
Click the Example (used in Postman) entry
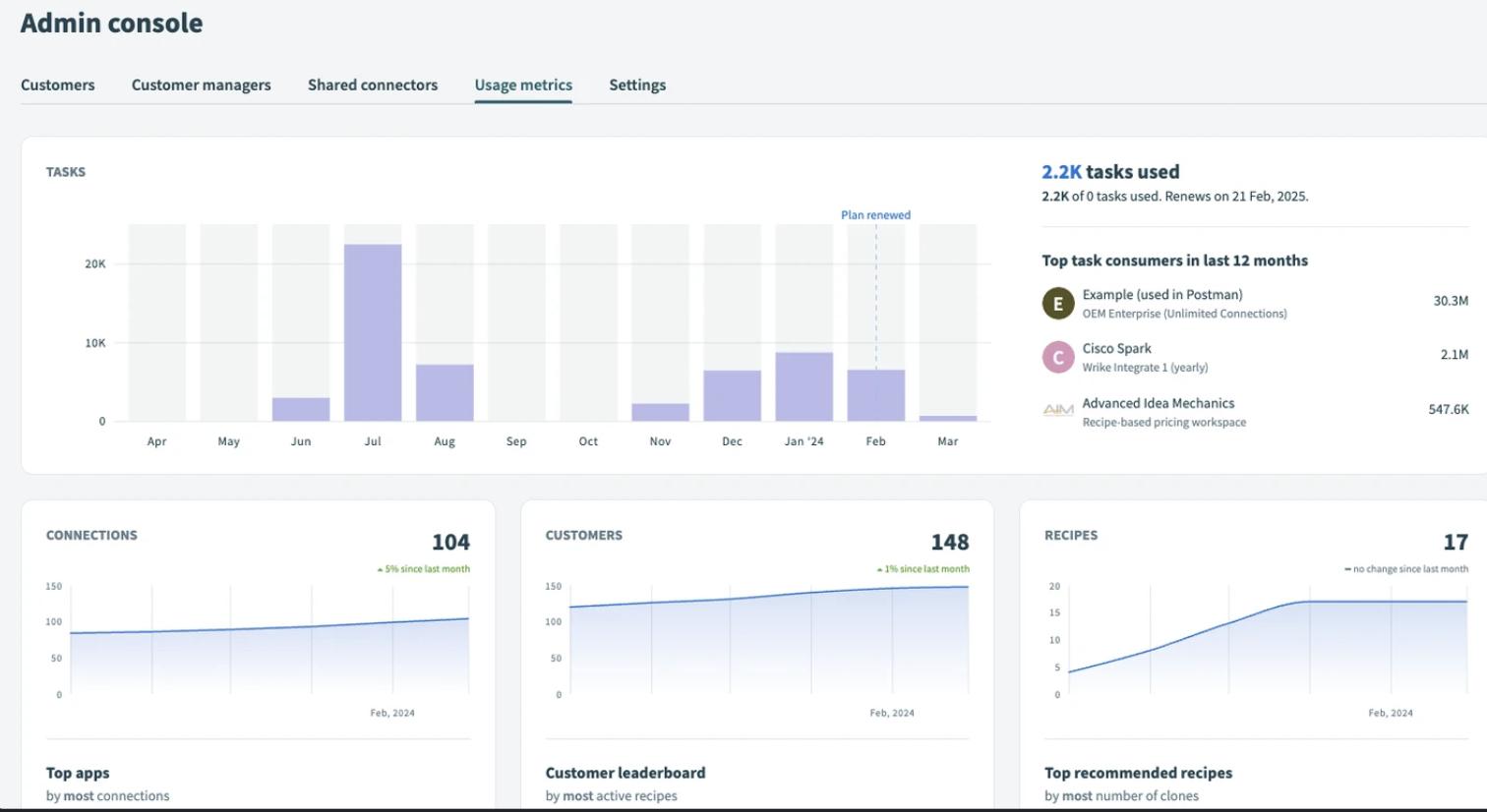point(1160,294)
